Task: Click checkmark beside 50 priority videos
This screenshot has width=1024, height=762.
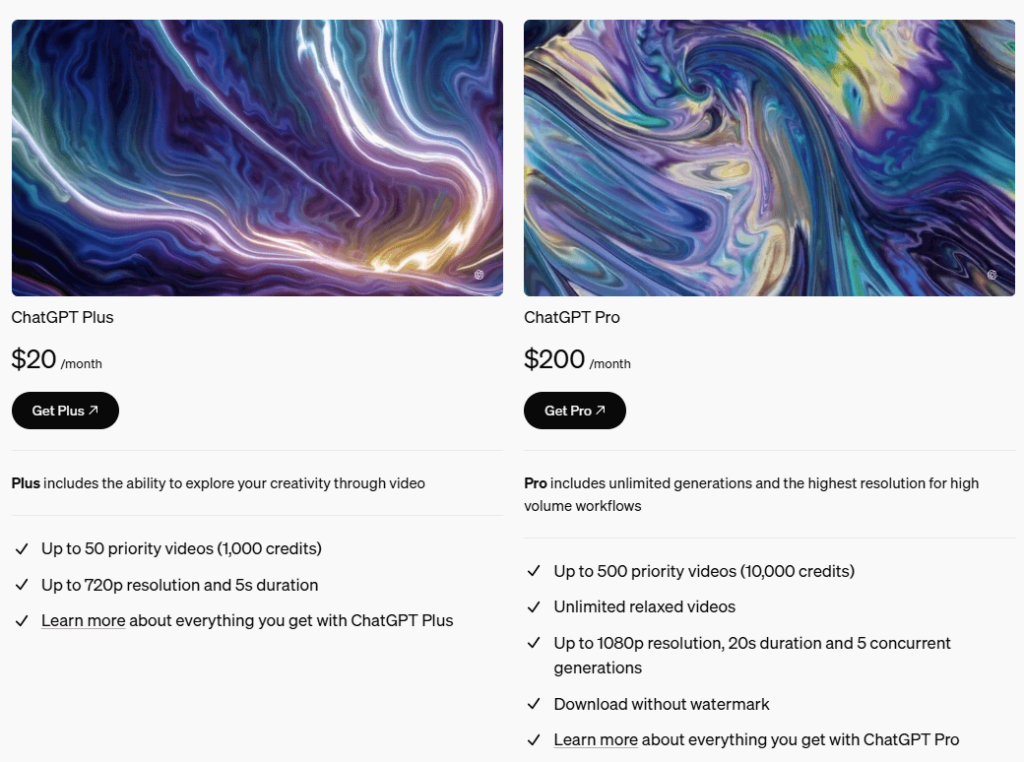Action: [22, 548]
